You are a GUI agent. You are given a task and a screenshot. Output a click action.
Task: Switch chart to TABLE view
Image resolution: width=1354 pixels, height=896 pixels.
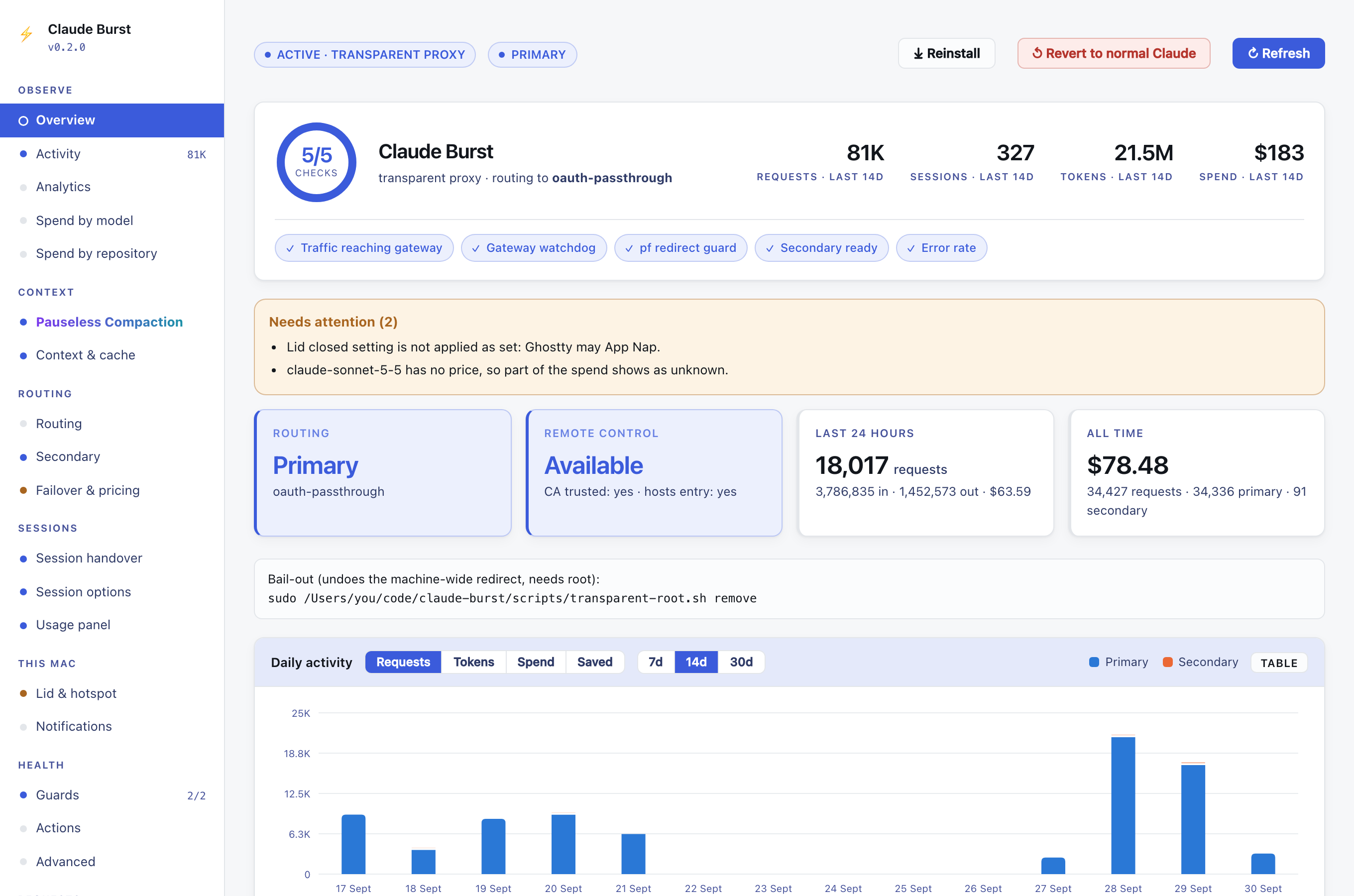1279,663
